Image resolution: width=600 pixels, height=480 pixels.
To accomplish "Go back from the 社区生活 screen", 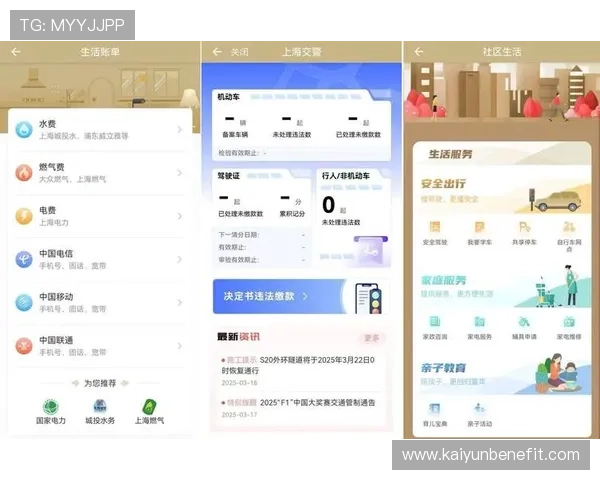I will [x=419, y=52].
